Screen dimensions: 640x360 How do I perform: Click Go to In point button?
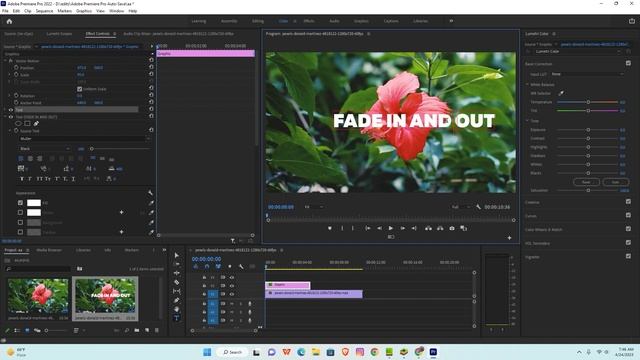[367, 228]
